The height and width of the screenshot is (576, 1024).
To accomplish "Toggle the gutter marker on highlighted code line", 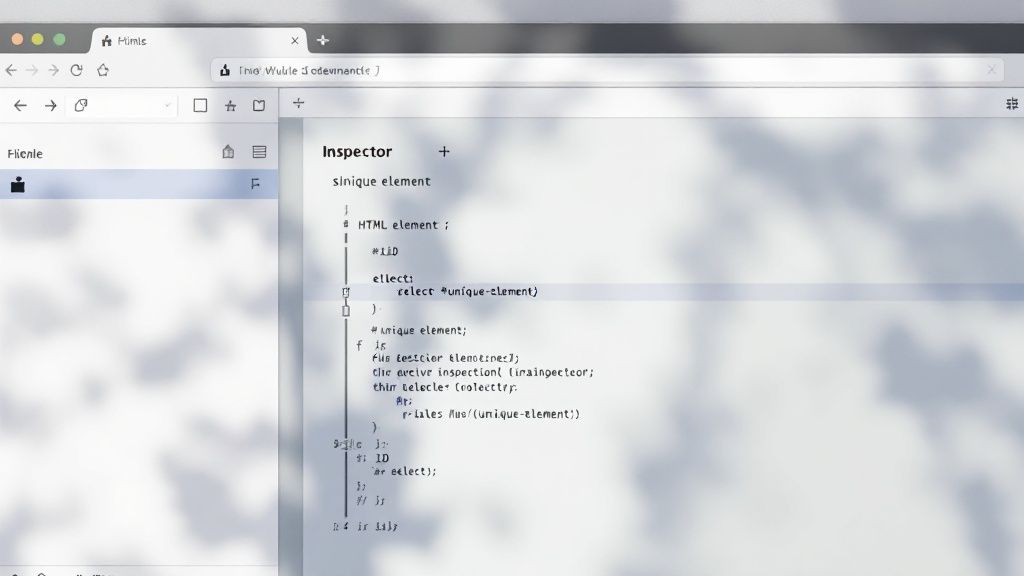I will (x=346, y=292).
